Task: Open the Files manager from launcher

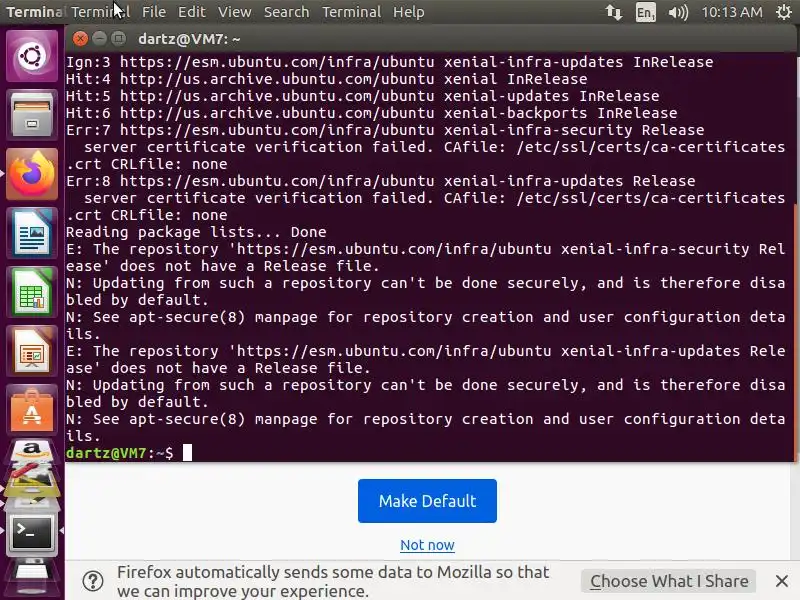Action: click(x=32, y=115)
